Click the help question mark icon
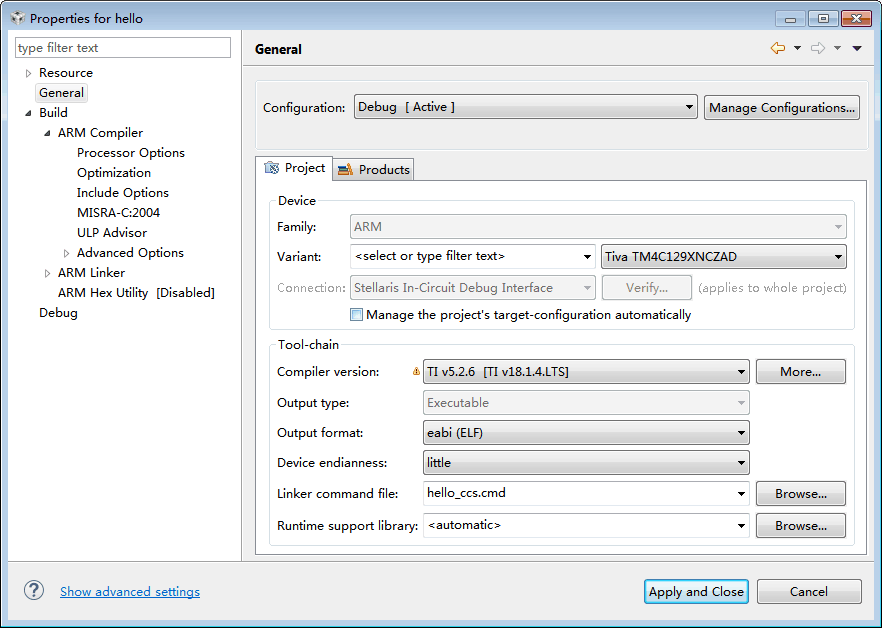Viewport: 882px width, 628px height. point(34,590)
